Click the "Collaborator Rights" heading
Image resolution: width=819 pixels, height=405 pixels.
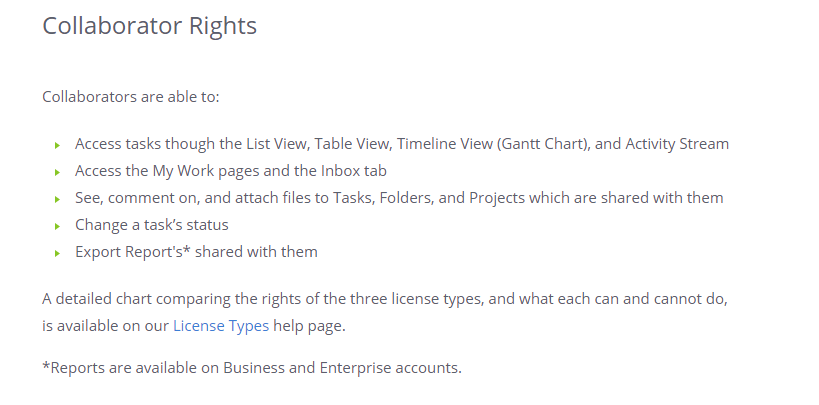click(x=149, y=26)
